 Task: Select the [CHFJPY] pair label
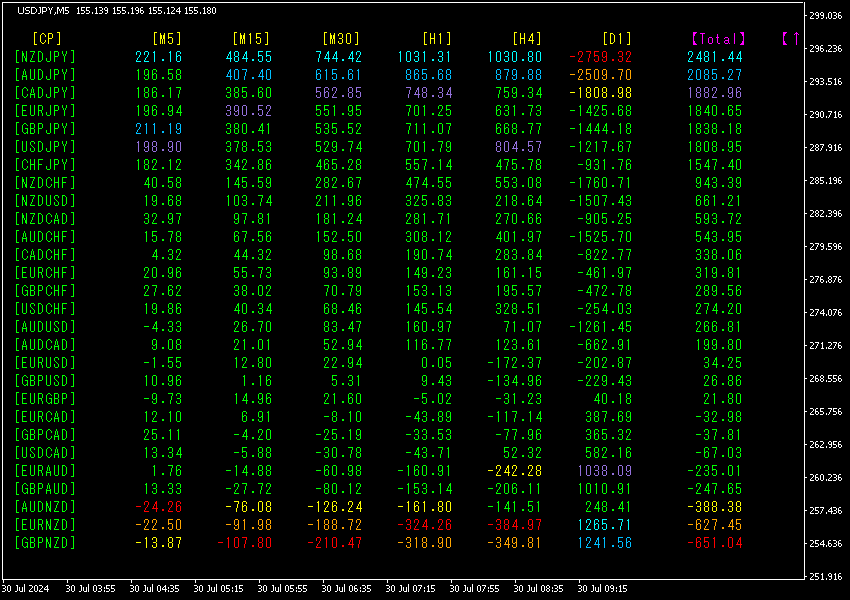click(x=45, y=165)
